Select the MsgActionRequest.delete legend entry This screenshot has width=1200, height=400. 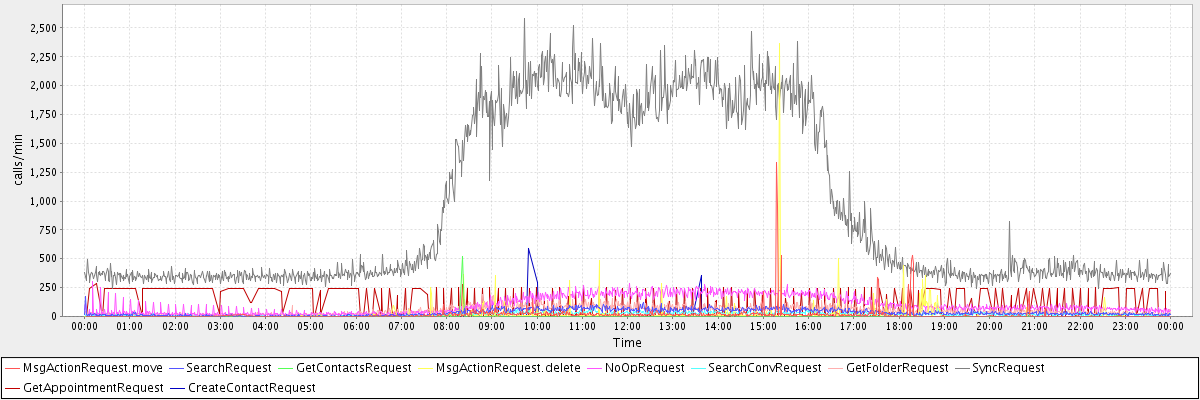508,368
